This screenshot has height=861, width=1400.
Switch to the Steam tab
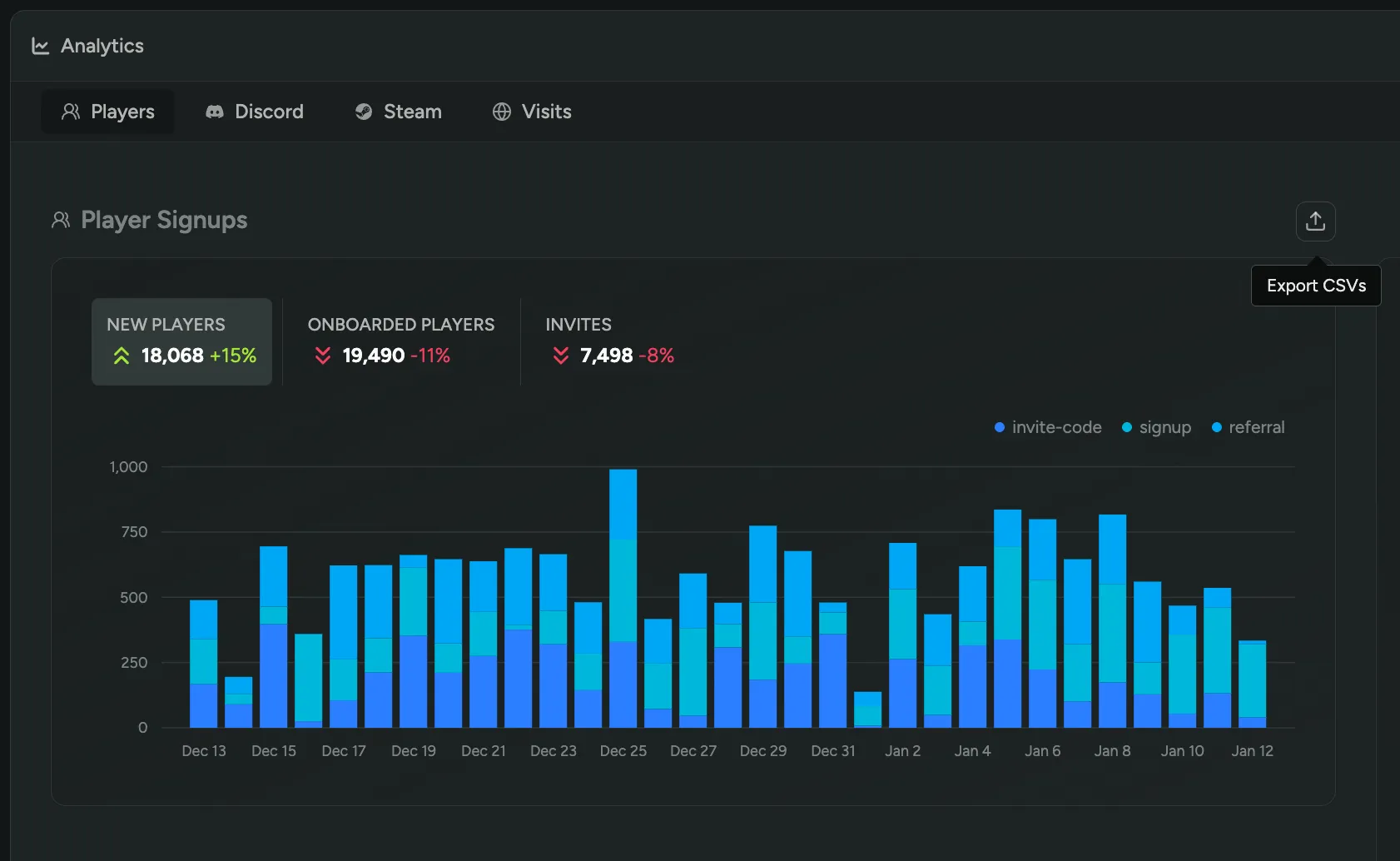click(x=397, y=112)
